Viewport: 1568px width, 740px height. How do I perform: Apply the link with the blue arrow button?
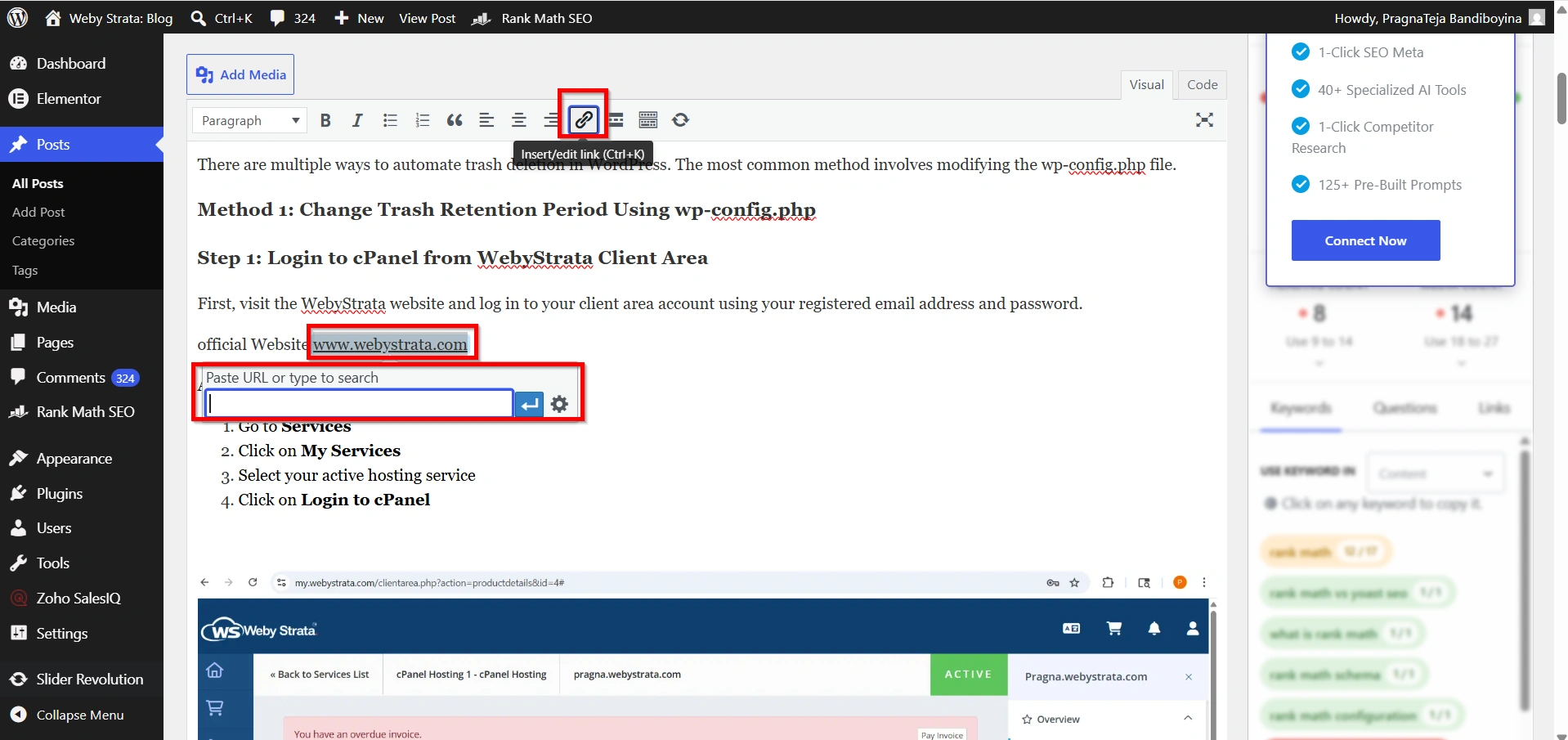[x=530, y=403]
